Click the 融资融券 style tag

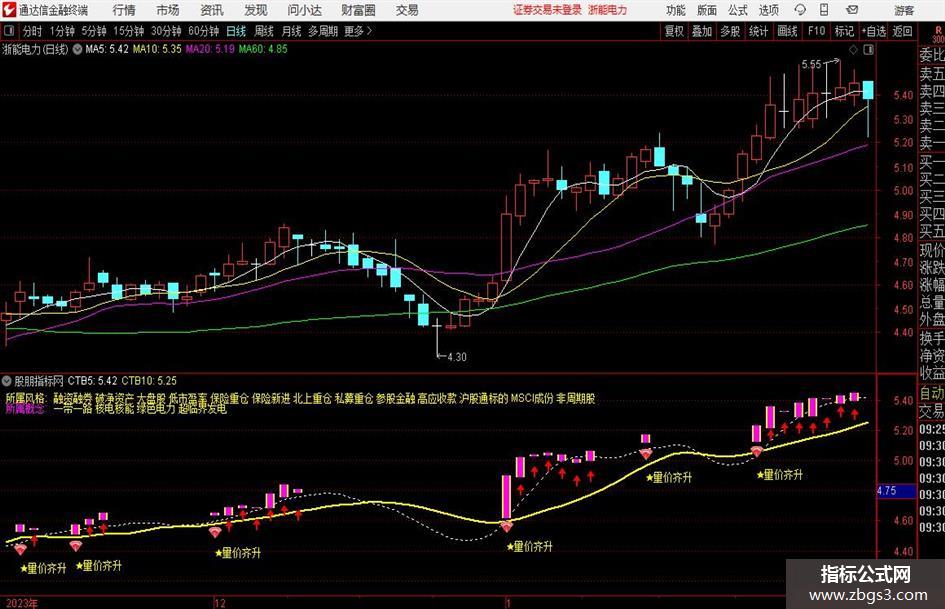pos(72,399)
